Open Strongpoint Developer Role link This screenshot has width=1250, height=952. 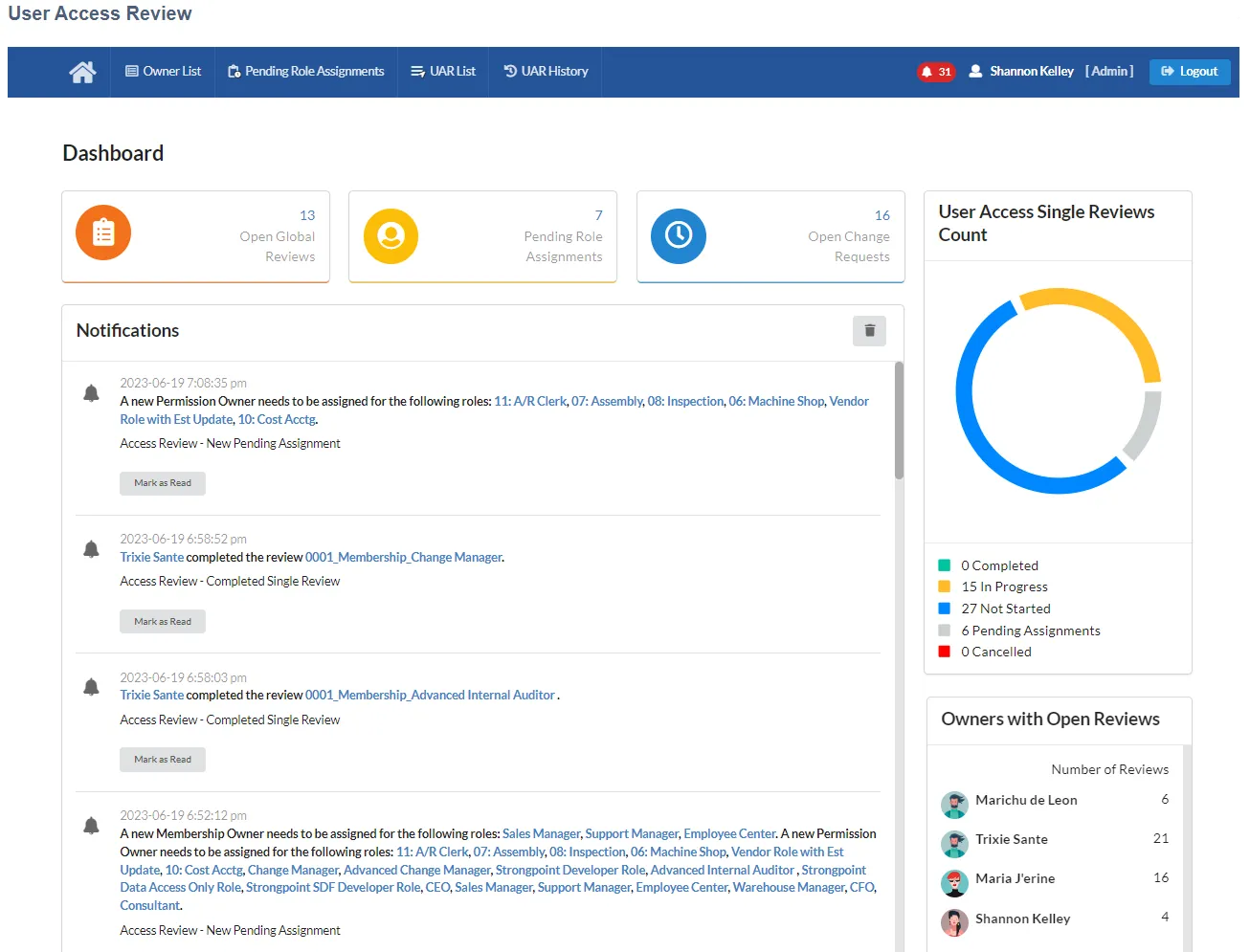[x=570, y=870]
